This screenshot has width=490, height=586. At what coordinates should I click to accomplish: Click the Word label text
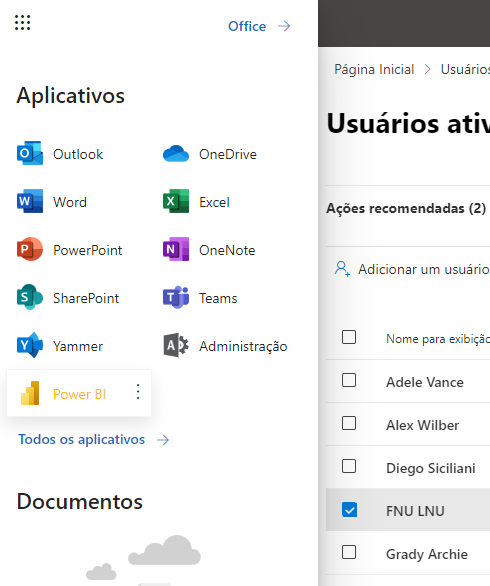point(70,202)
